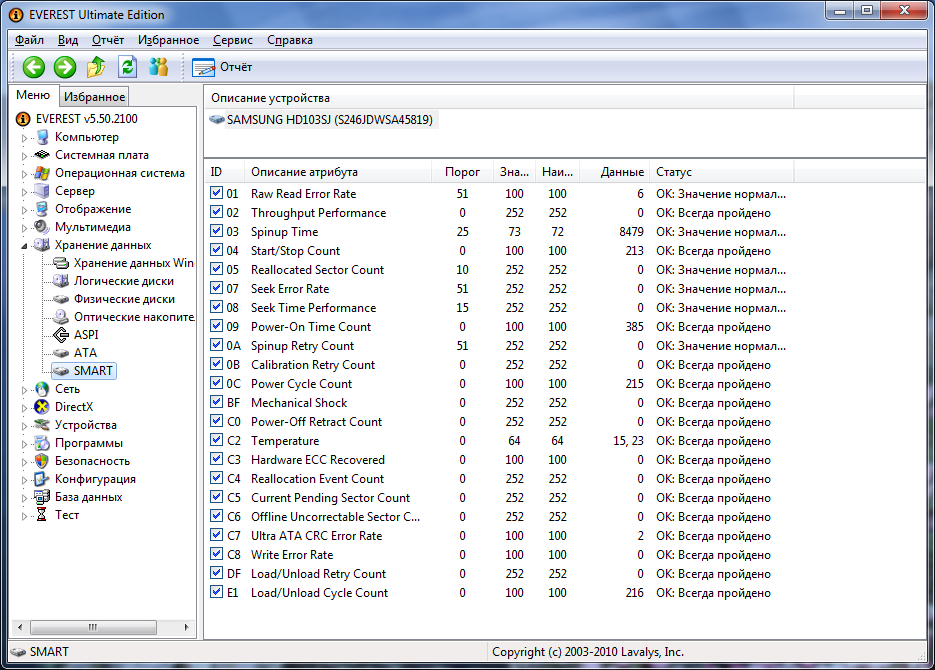Image resolution: width=935 pixels, height=670 pixels.
Task: Uncheck the 03 Spinup Time checkbox
Action: pyautogui.click(x=216, y=231)
